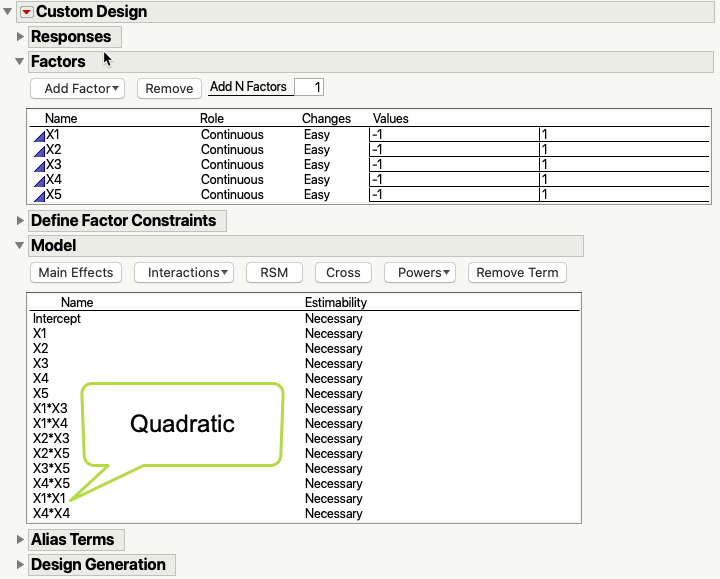Image resolution: width=720 pixels, height=579 pixels.
Task: Click the Main Effects button
Action: point(76,272)
